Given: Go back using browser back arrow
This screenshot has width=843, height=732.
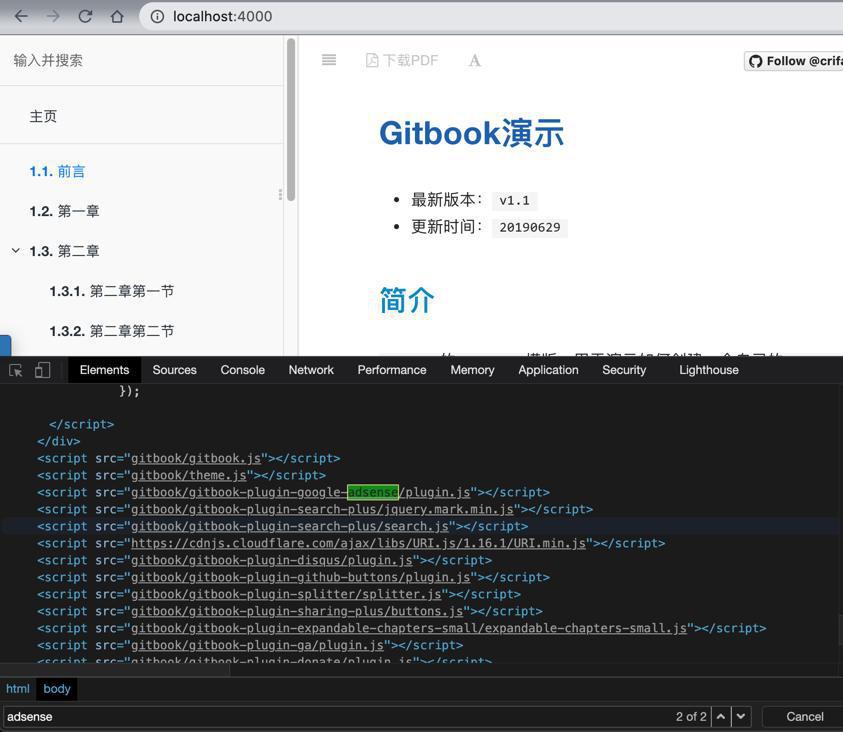Looking at the screenshot, I should coord(21,17).
